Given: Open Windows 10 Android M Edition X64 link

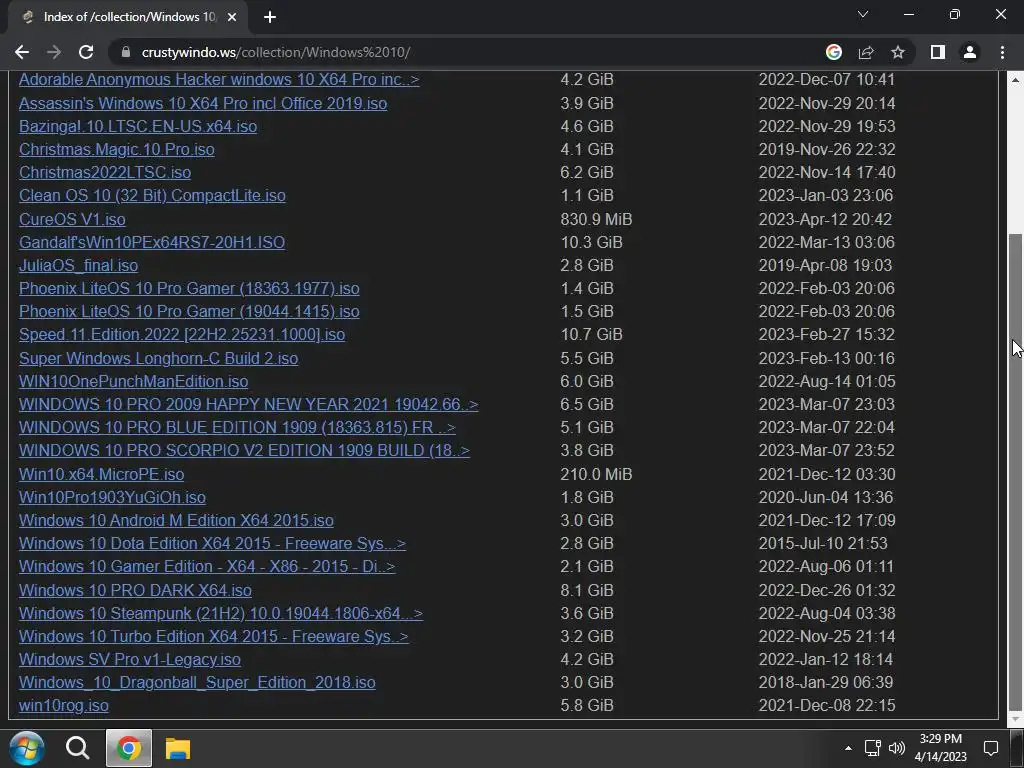Looking at the screenshot, I should click(x=176, y=520).
